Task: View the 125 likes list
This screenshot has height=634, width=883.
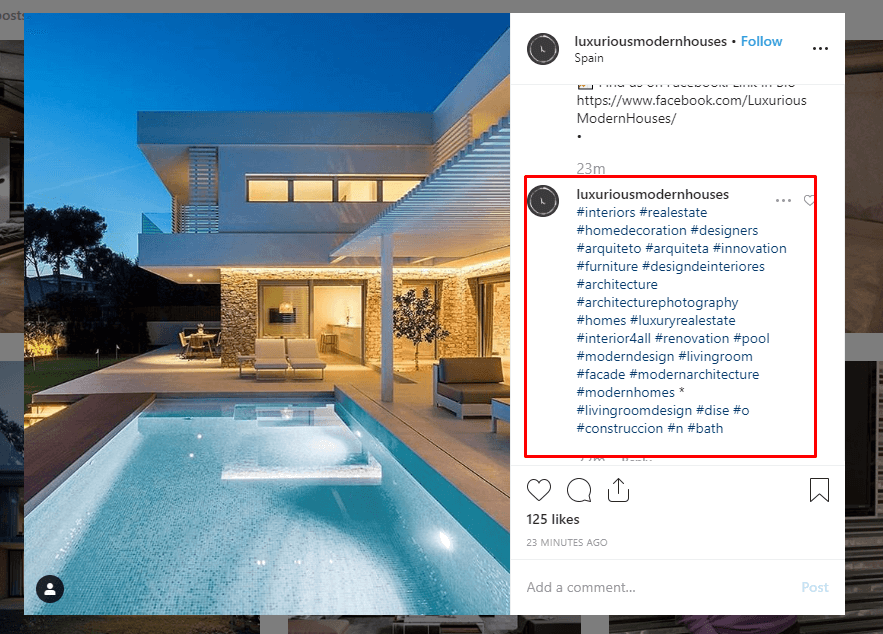Action: click(x=553, y=519)
